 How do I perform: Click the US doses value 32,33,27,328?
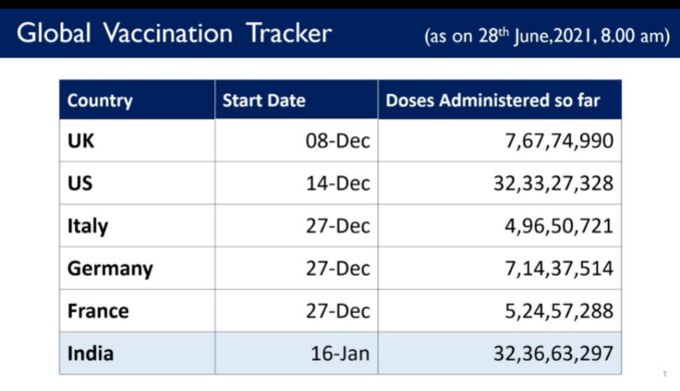(553, 183)
